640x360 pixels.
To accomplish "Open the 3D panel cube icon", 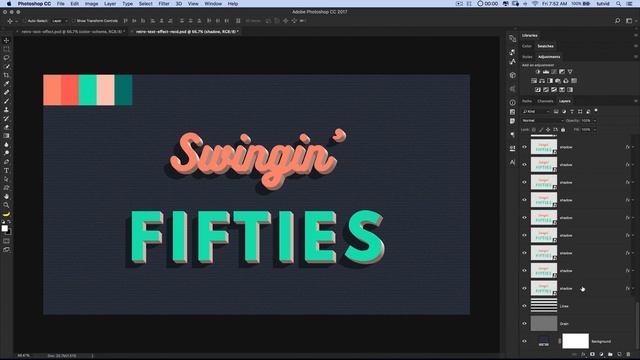I will [512, 75].
